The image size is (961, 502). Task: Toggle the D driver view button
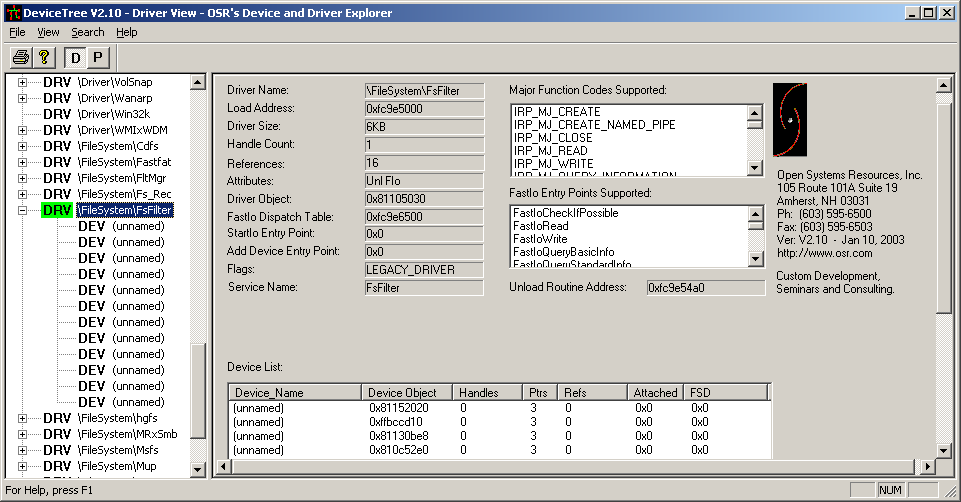[75, 58]
